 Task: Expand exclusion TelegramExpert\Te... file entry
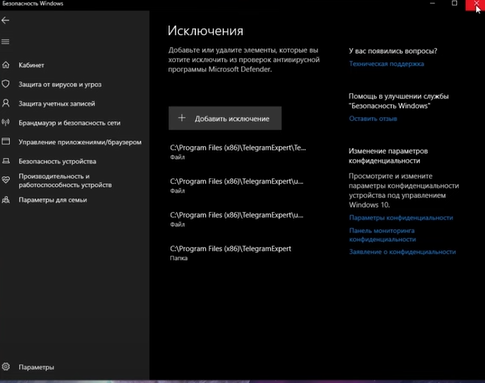[x=238, y=152]
